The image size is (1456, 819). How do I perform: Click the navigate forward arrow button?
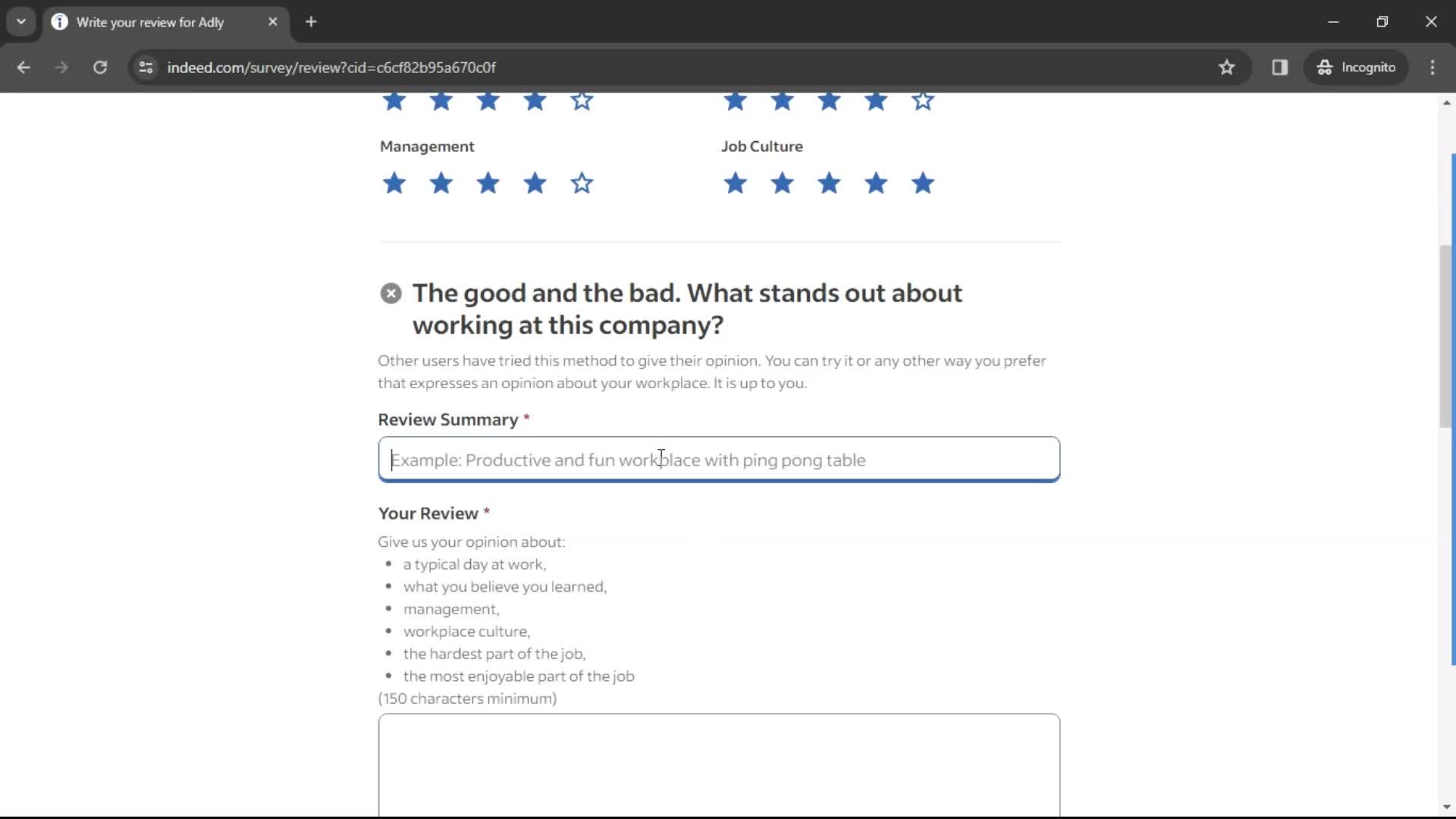(x=60, y=67)
